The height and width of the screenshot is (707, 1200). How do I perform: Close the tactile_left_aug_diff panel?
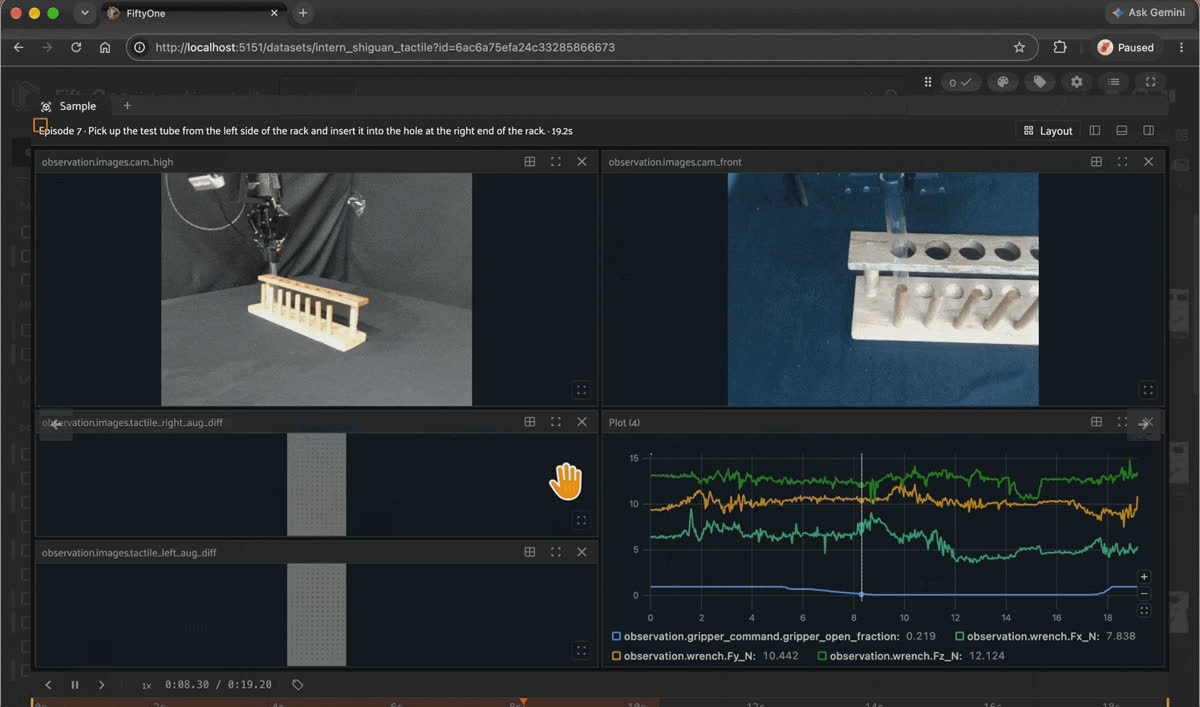click(582, 552)
